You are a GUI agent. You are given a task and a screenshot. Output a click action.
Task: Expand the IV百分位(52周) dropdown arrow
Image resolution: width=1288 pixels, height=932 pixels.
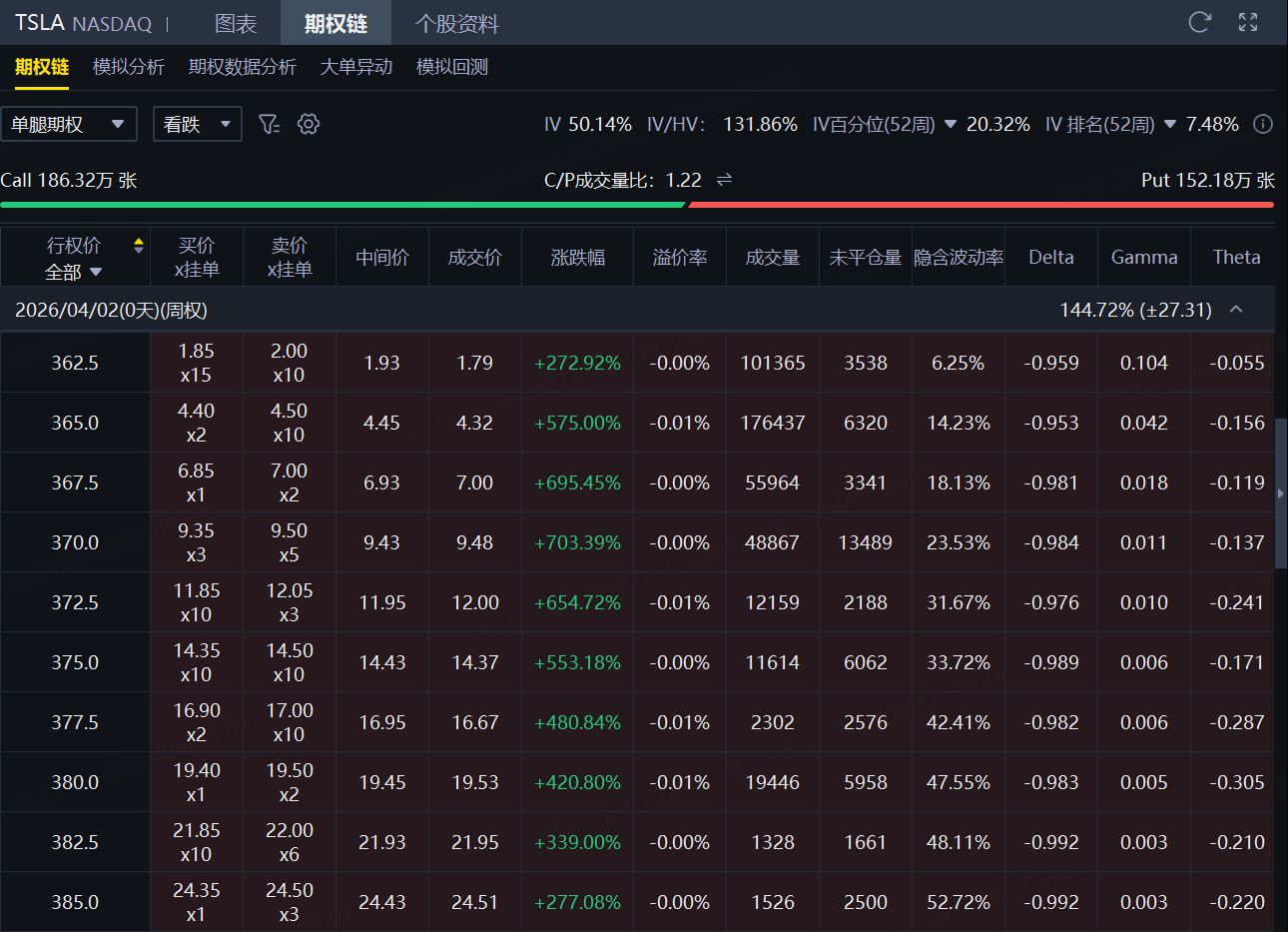(x=951, y=125)
